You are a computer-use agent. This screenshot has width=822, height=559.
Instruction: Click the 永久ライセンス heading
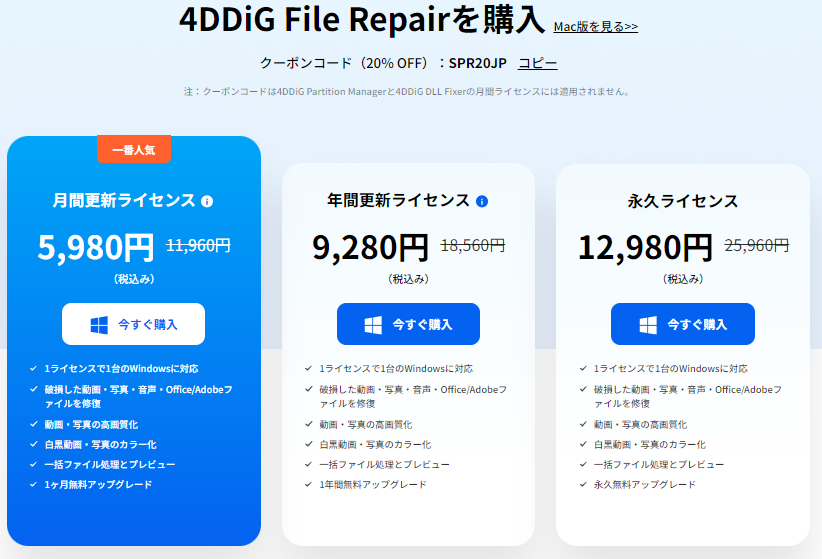pyautogui.click(x=683, y=201)
